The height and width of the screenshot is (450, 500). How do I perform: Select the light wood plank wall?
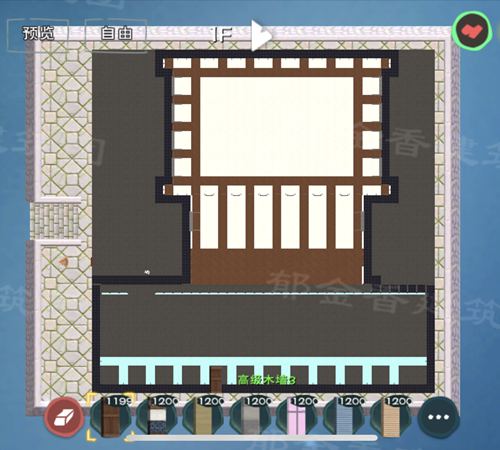[390, 417]
